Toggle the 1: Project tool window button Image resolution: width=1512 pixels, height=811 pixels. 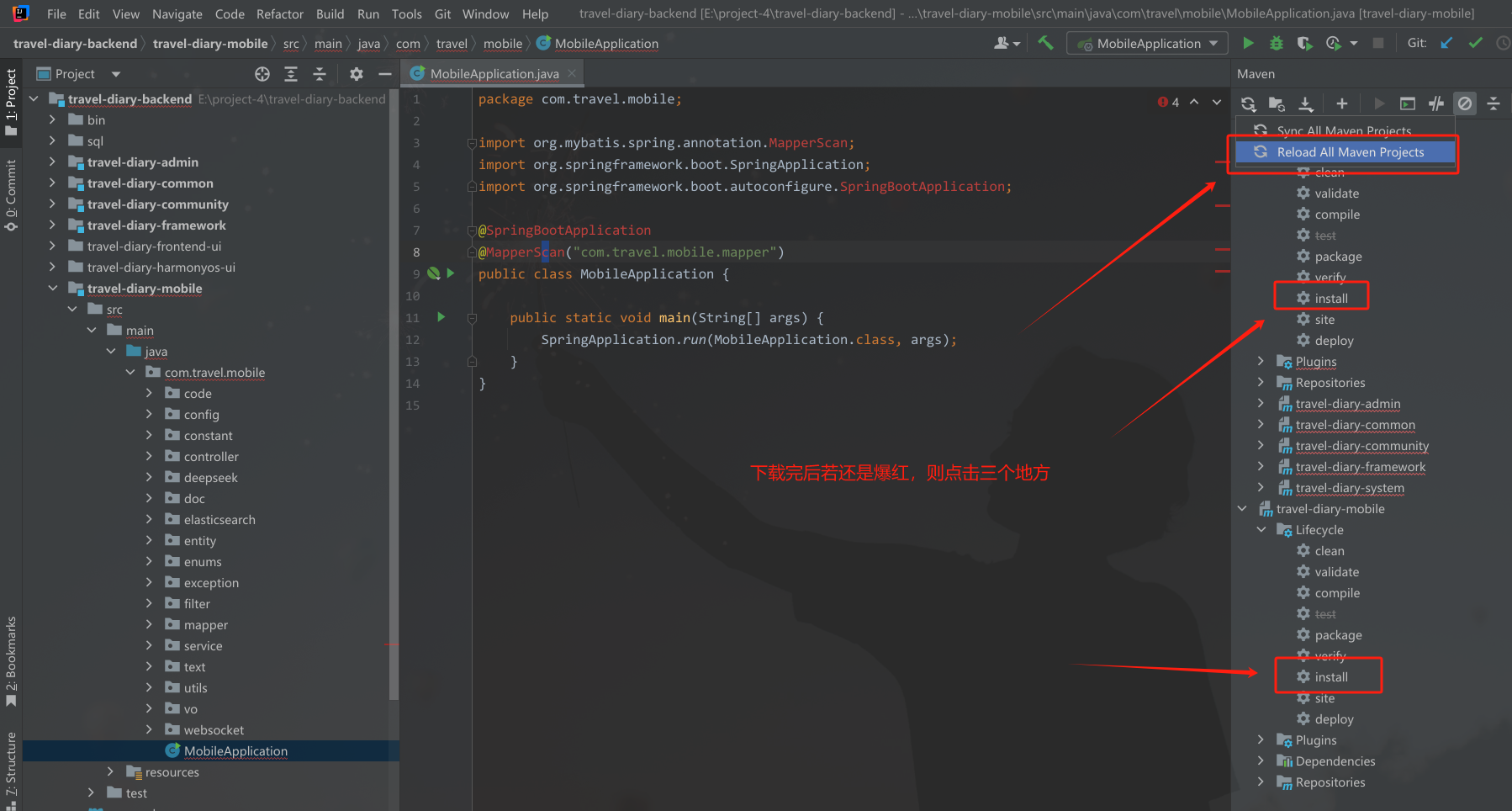[x=11, y=102]
